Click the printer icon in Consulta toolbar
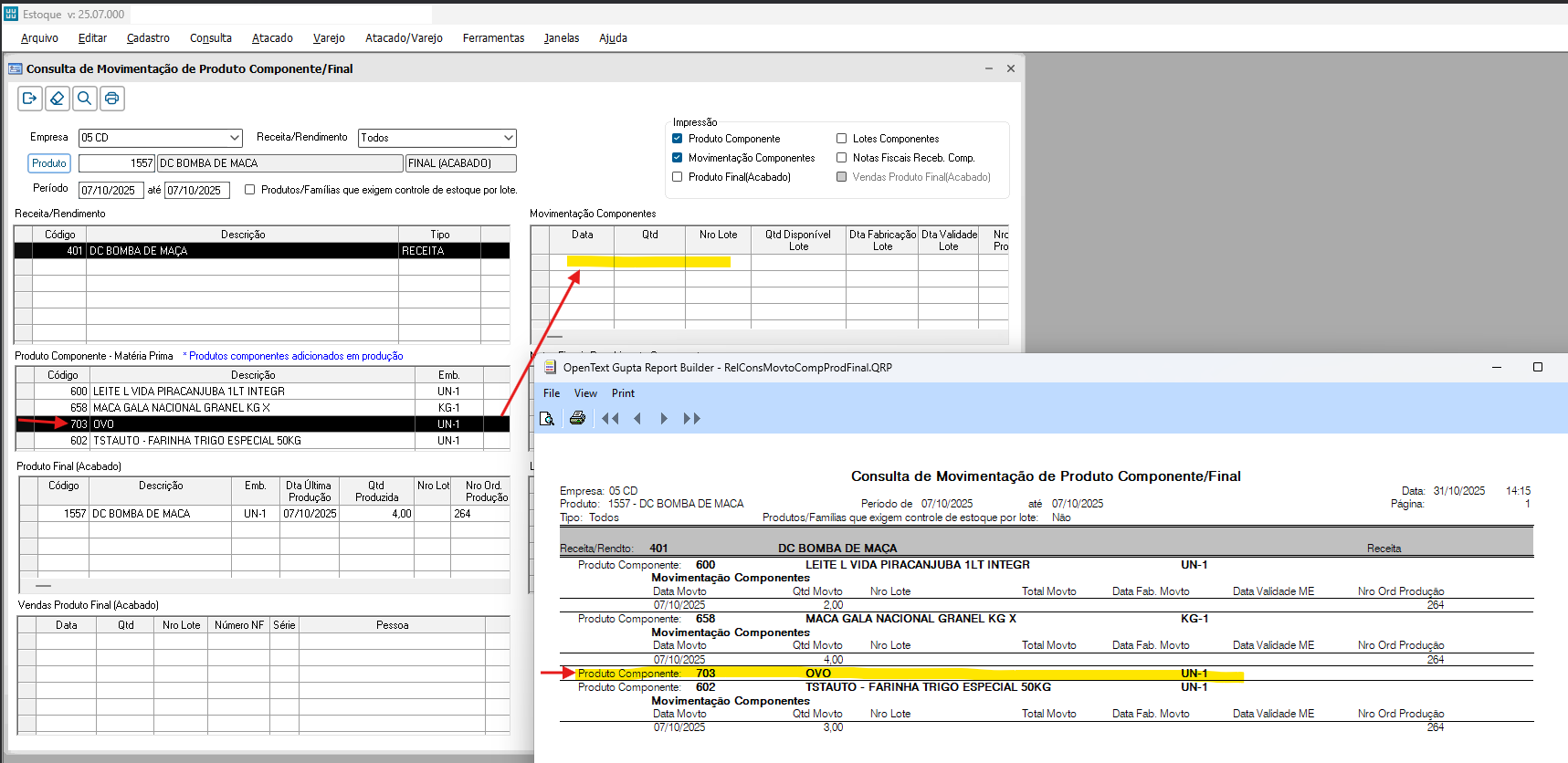This screenshot has width=1568, height=763. coord(112,99)
